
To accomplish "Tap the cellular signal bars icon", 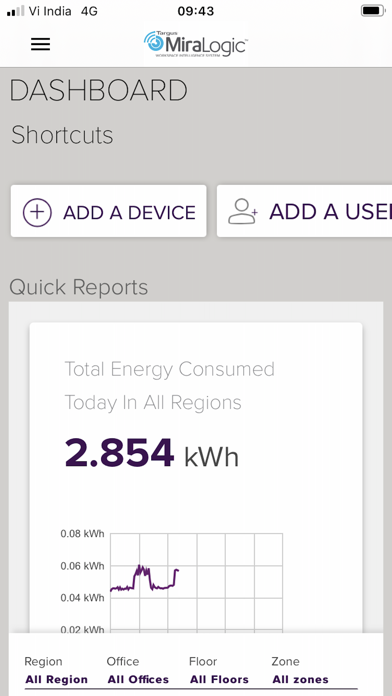I will 16,11.
